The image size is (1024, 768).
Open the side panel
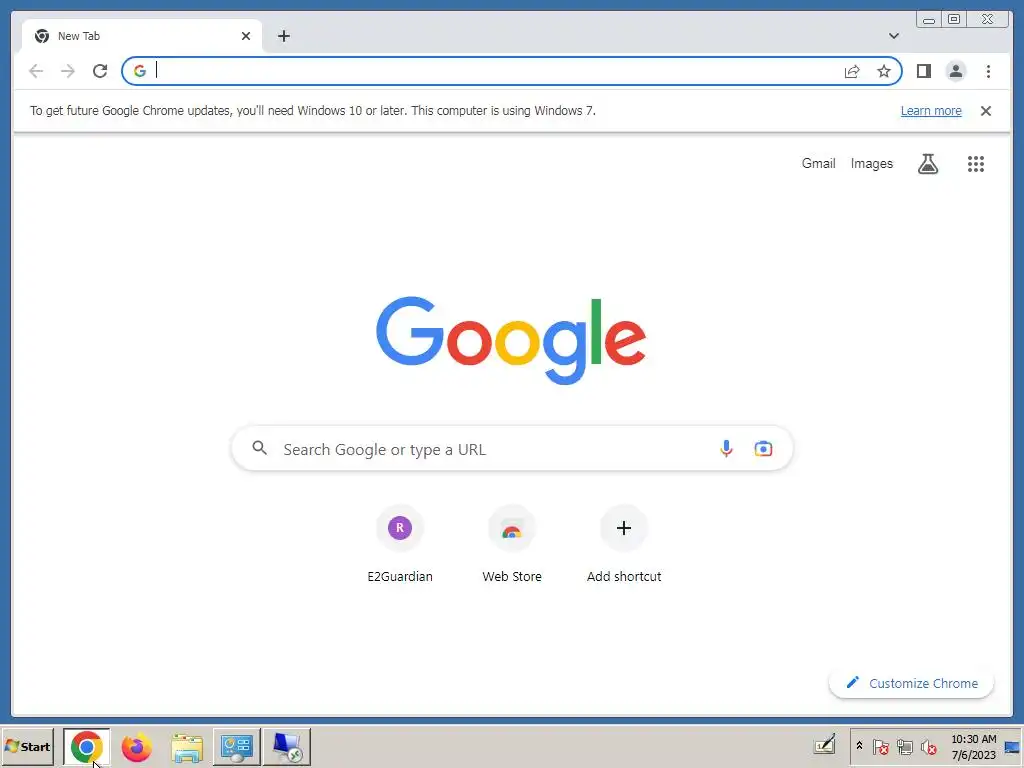point(923,71)
